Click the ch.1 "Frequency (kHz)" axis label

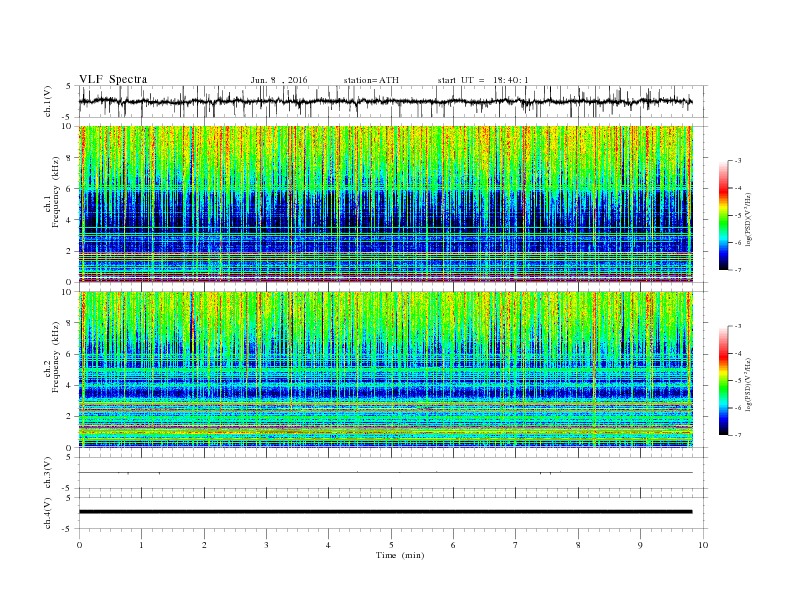click(56, 192)
